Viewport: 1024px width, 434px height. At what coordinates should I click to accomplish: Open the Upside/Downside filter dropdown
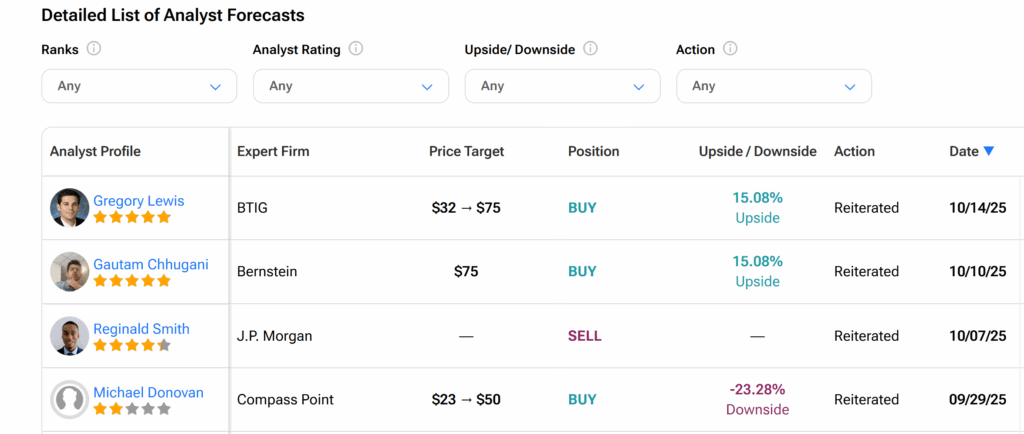pos(562,86)
